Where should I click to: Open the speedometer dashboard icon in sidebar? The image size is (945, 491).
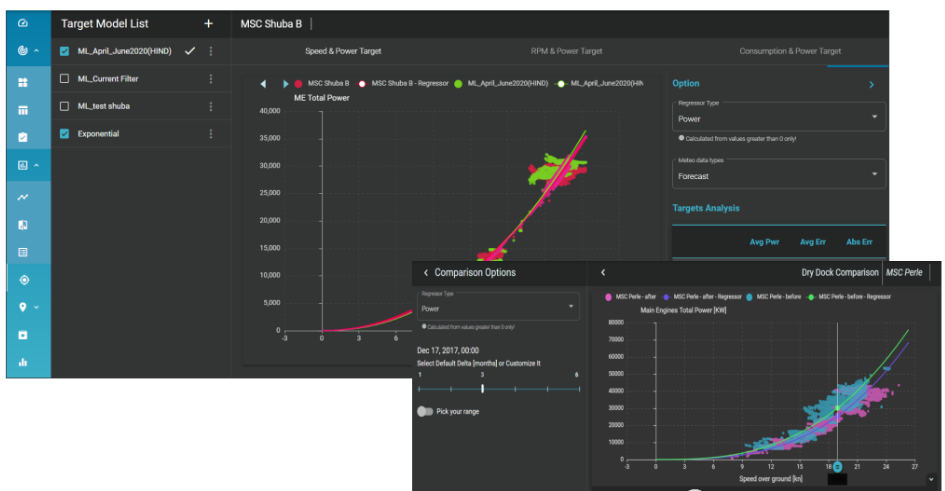tap(23, 23)
